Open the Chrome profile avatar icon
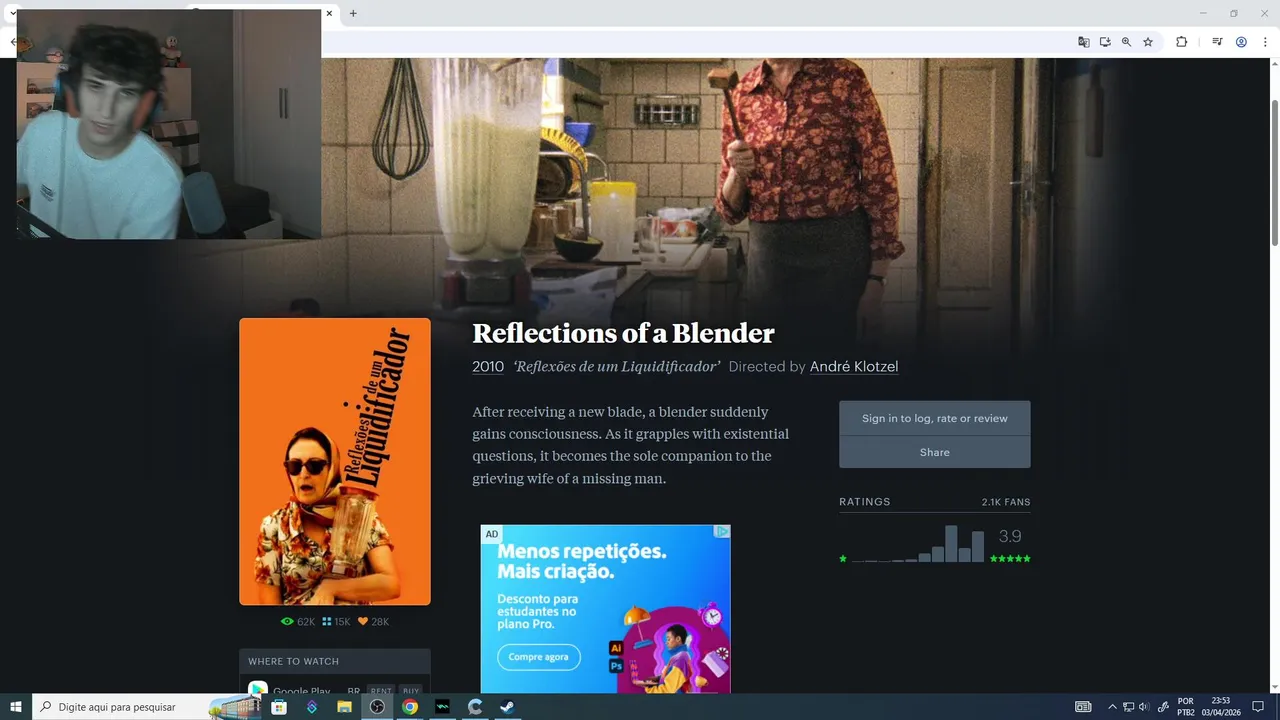Screen dimensions: 1280x720 1241,42
